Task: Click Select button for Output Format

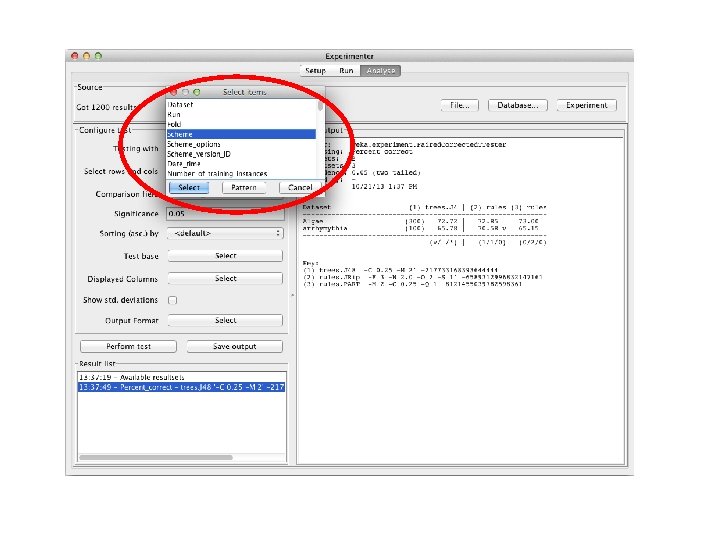Action: [225, 320]
